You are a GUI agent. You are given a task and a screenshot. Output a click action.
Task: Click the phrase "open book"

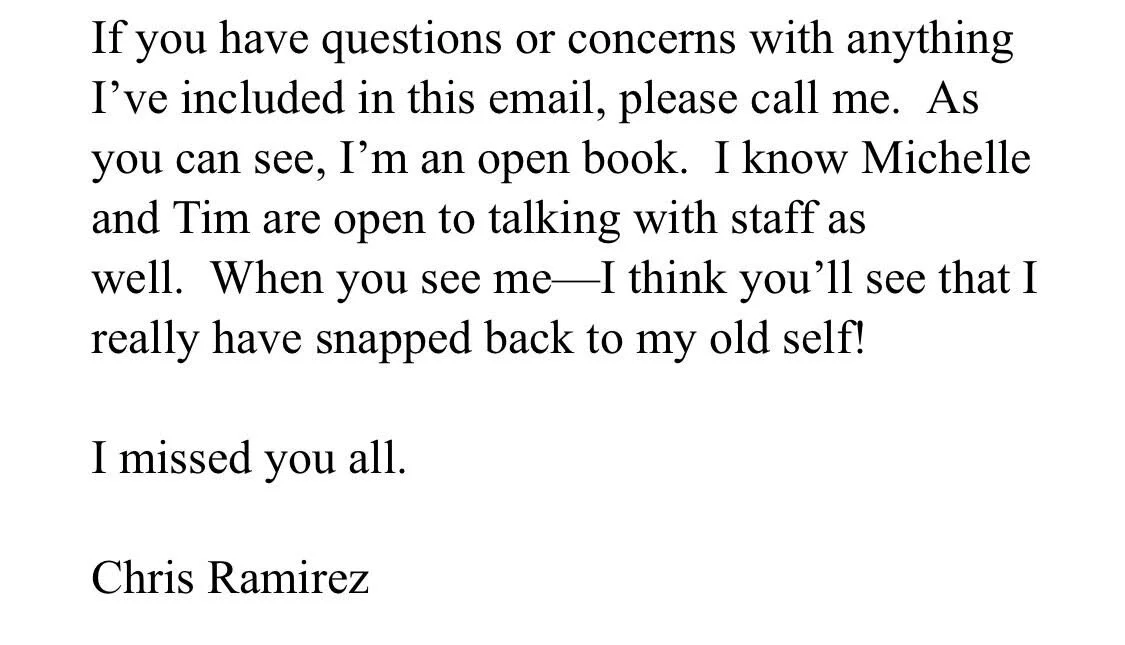578,159
